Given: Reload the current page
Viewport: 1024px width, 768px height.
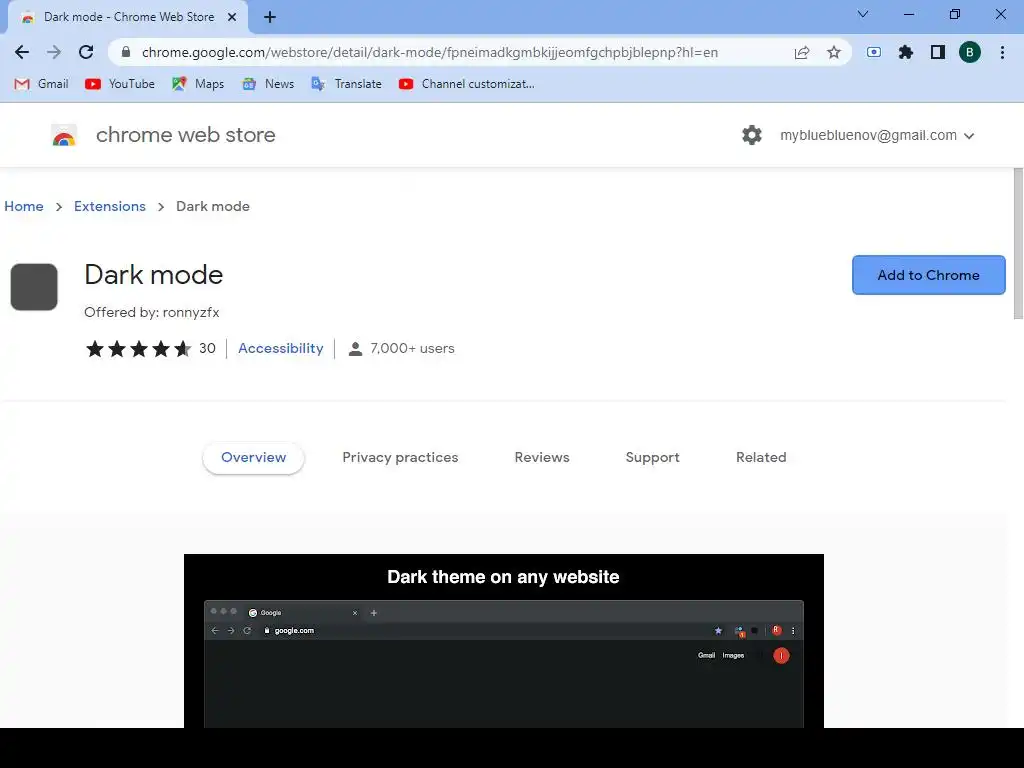Looking at the screenshot, I should tap(86, 52).
